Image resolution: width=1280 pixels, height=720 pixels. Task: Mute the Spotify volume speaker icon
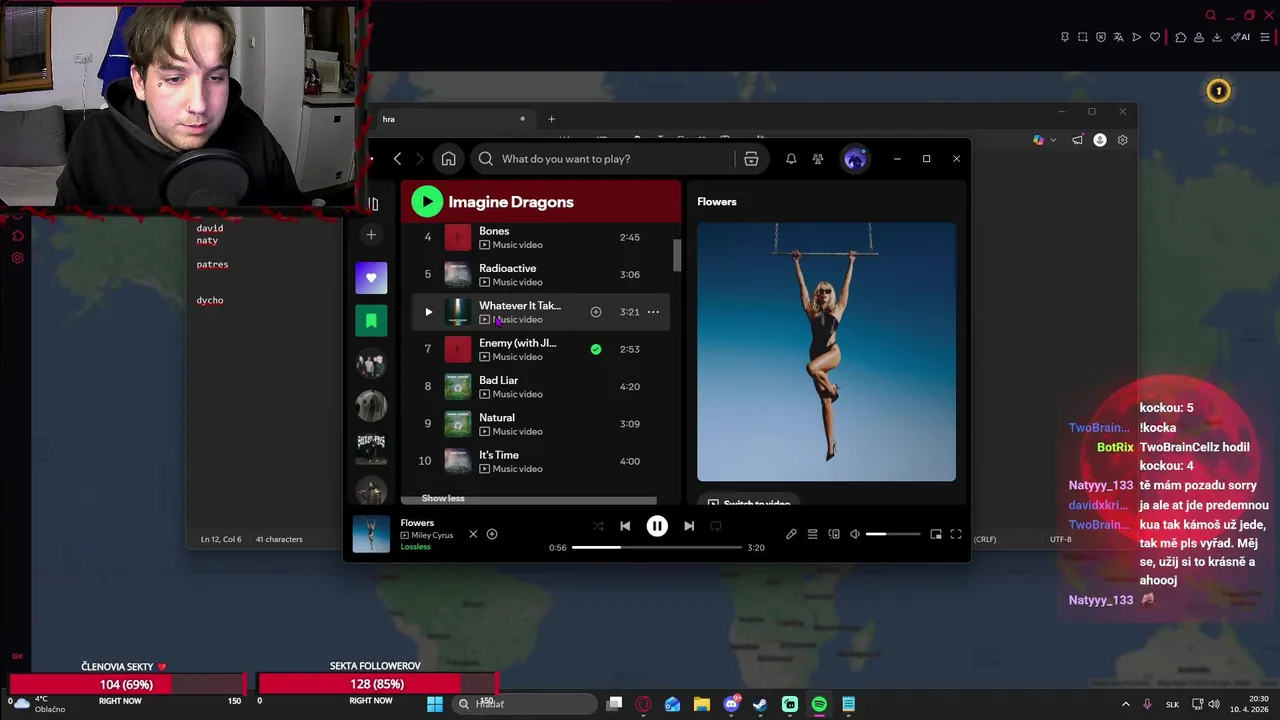pyautogui.click(x=855, y=534)
